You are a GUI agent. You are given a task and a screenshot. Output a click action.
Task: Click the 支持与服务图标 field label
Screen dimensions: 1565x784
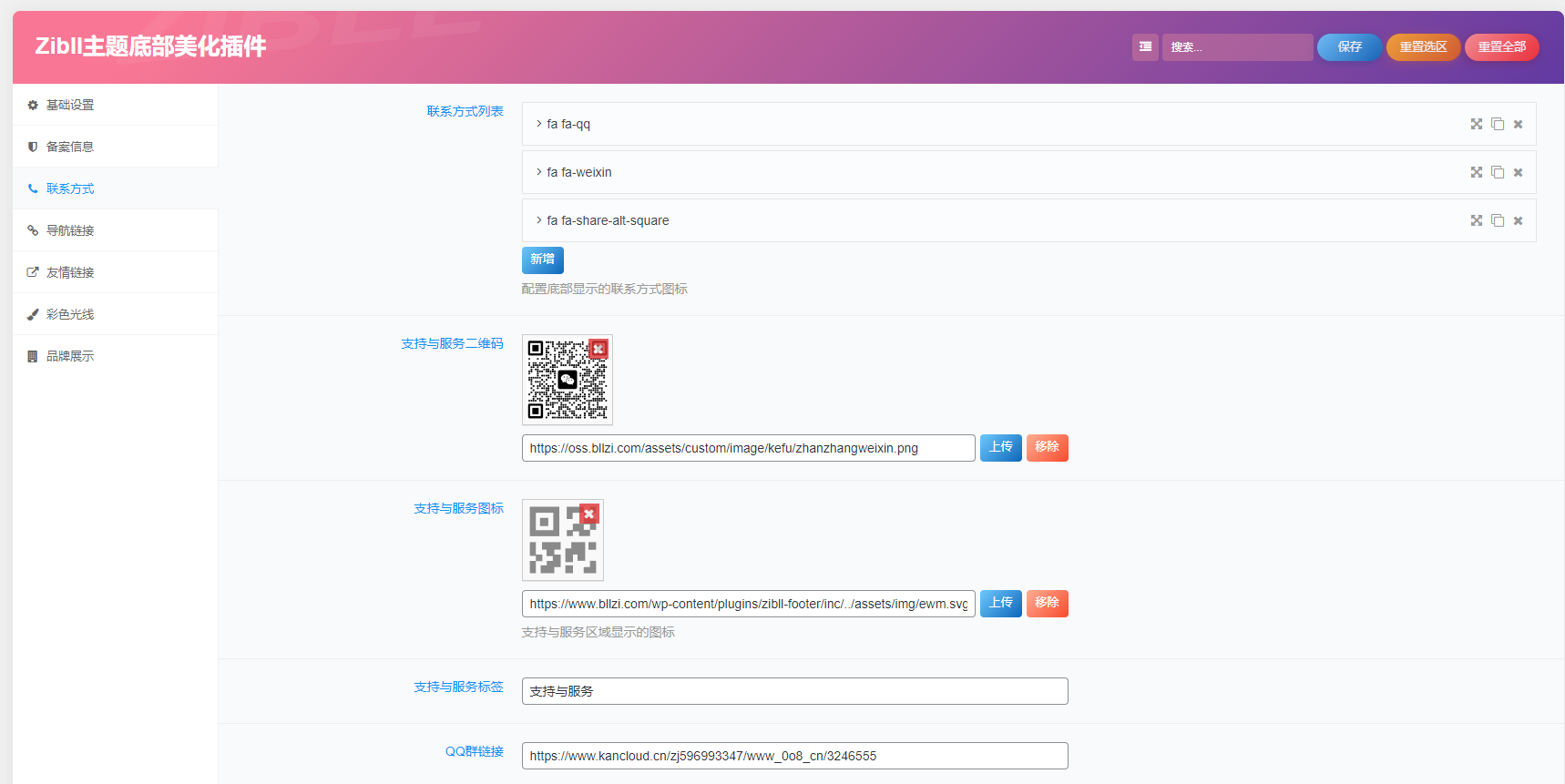coord(459,508)
